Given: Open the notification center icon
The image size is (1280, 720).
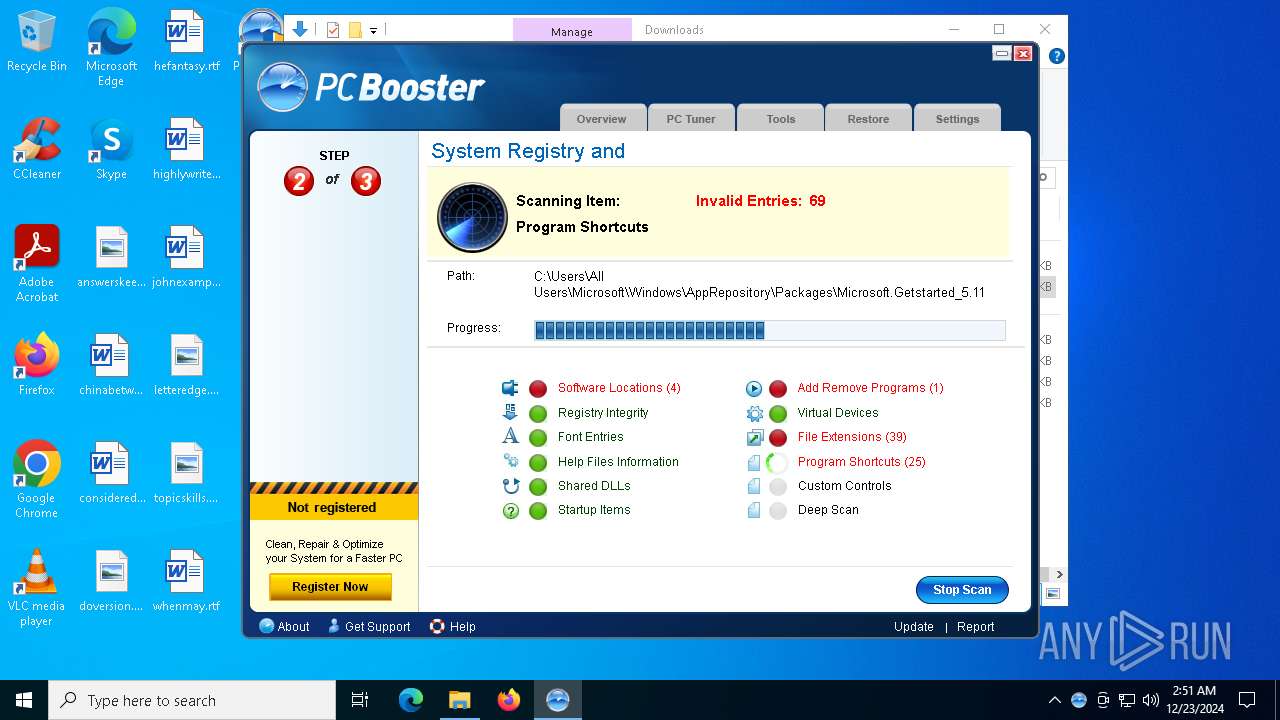Looking at the screenshot, I should pyautogui.click(x=1247, y=700).
